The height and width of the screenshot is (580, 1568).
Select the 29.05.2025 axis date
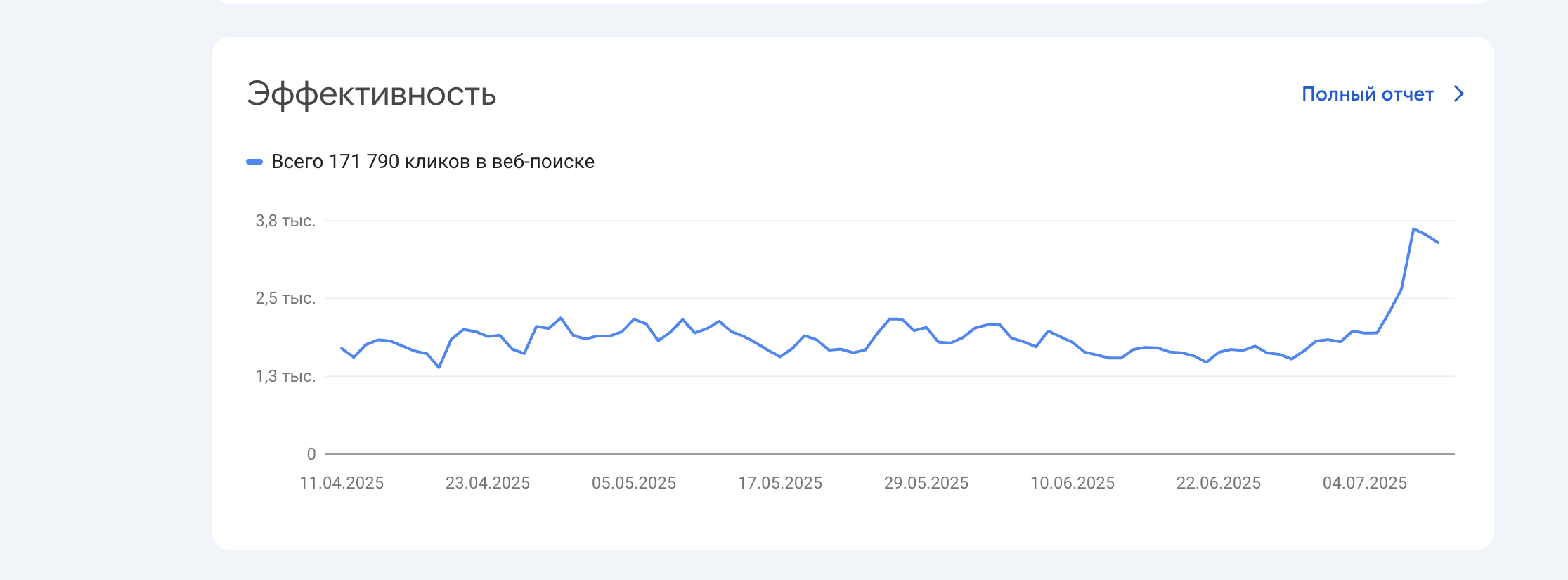(x=926, y=483)
